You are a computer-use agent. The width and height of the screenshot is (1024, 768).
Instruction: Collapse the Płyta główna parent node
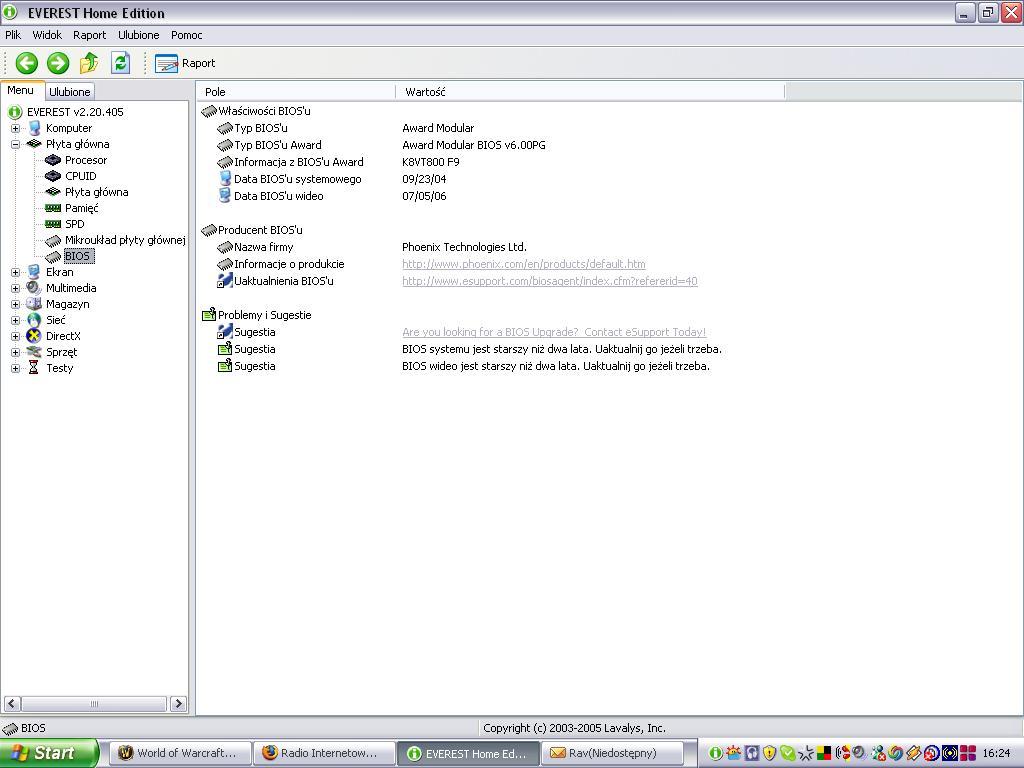pos(15,144)
